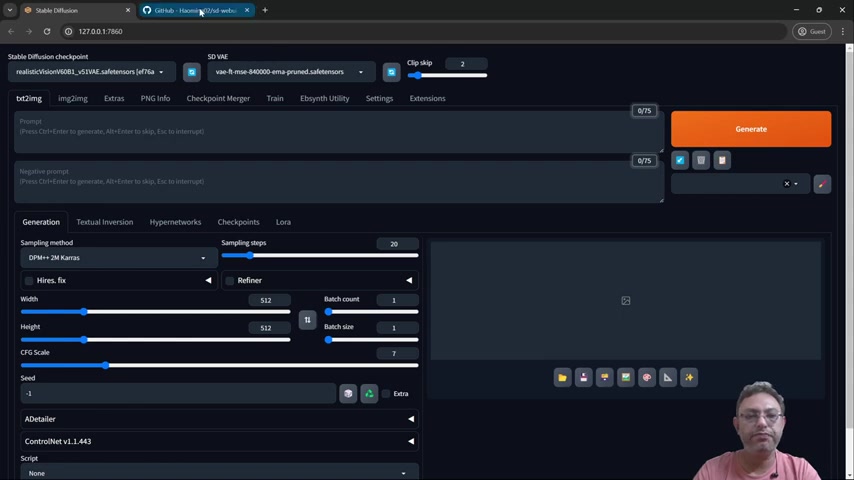Open the Train tab
The image size is (854, 480).
click(x=275, y=99)
